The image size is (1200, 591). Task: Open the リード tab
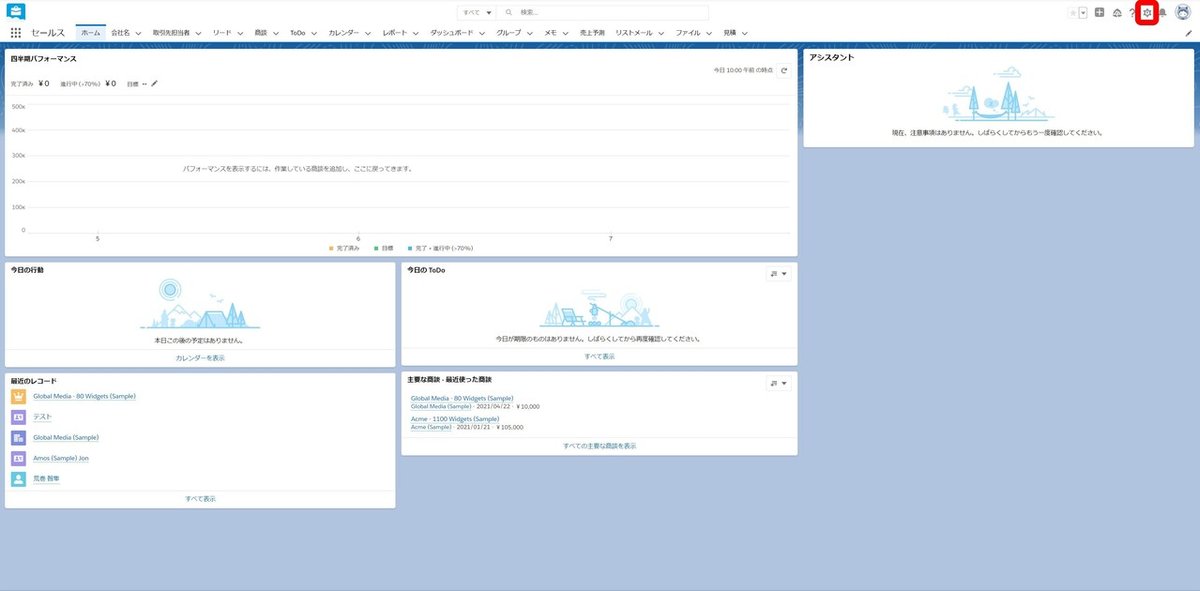click(222, 33)
